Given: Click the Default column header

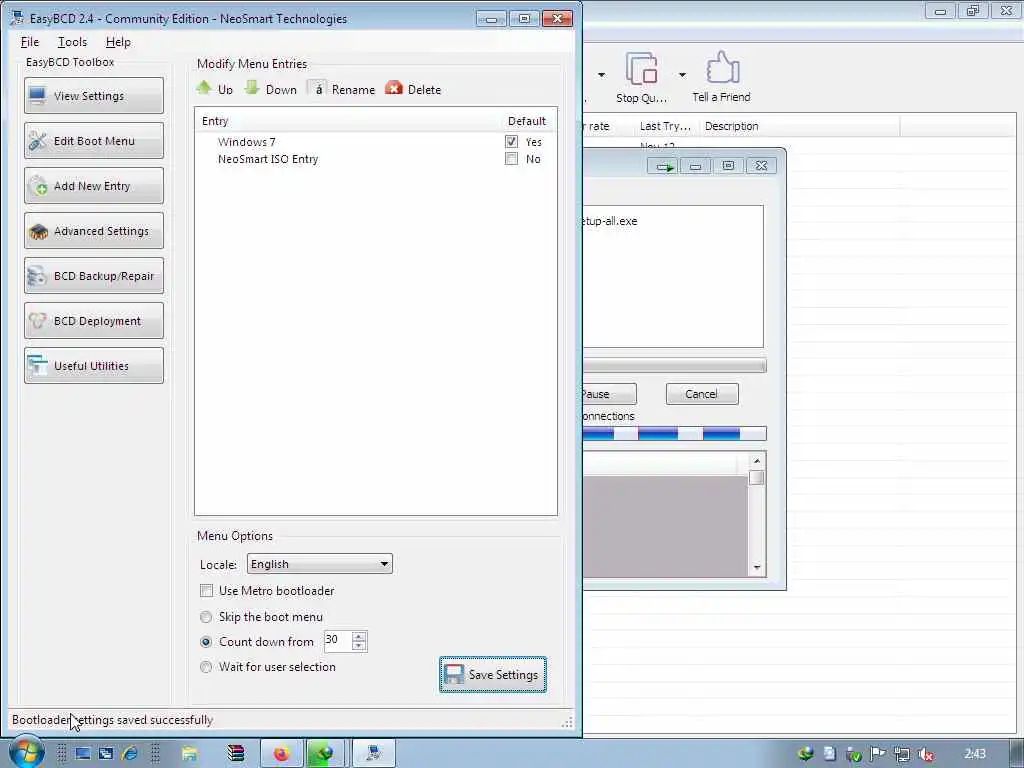Looking at the screenshot, I should click(528, 121).
